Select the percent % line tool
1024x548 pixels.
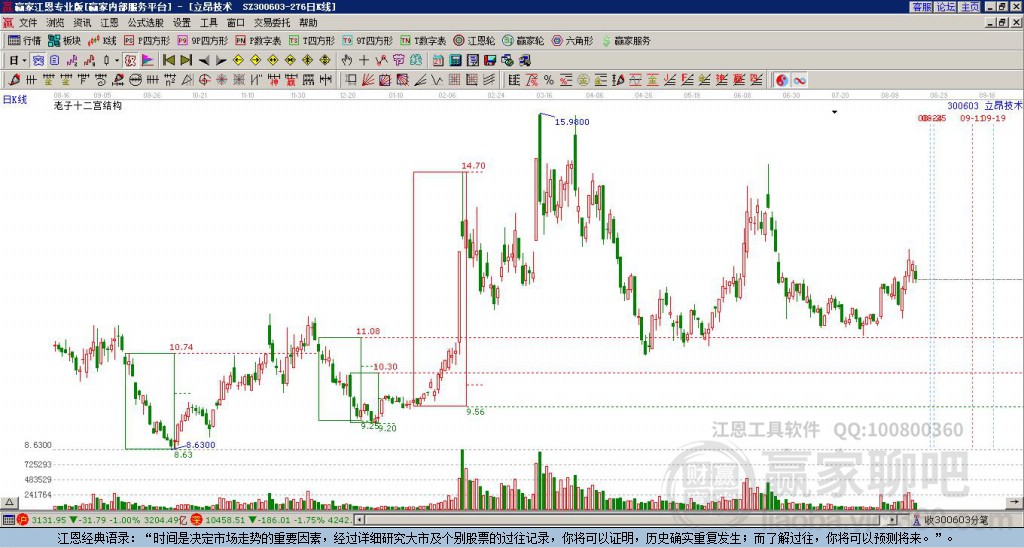549,80
